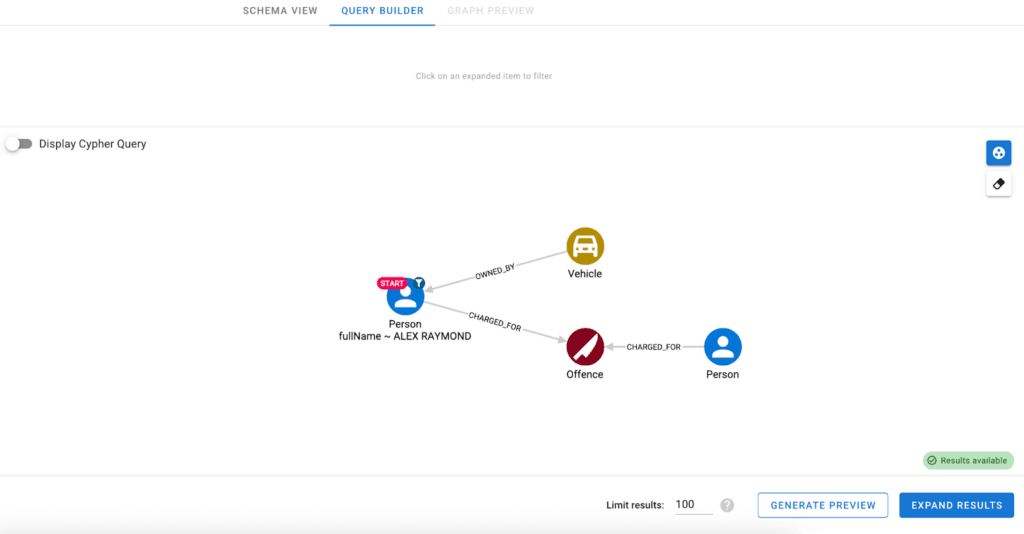The height and width of the screenshot is (534, 1024).
Task: Select the OWNED_BY relationship edge label
Action: tap(495, 273)
